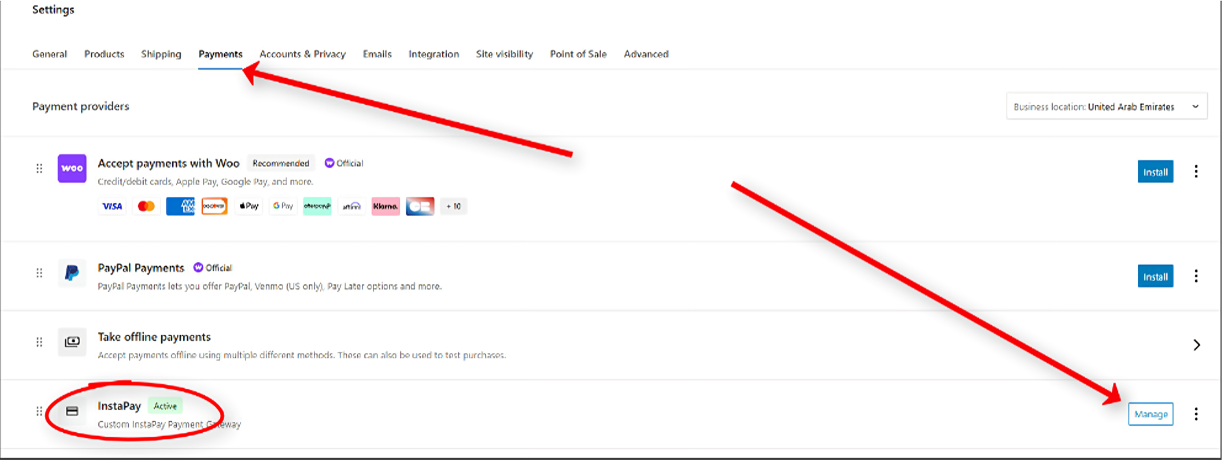The width and height of the screenshot is (1222, 460).
Task: Expand the +10 more payment methods badge
Action: point(453,206)
